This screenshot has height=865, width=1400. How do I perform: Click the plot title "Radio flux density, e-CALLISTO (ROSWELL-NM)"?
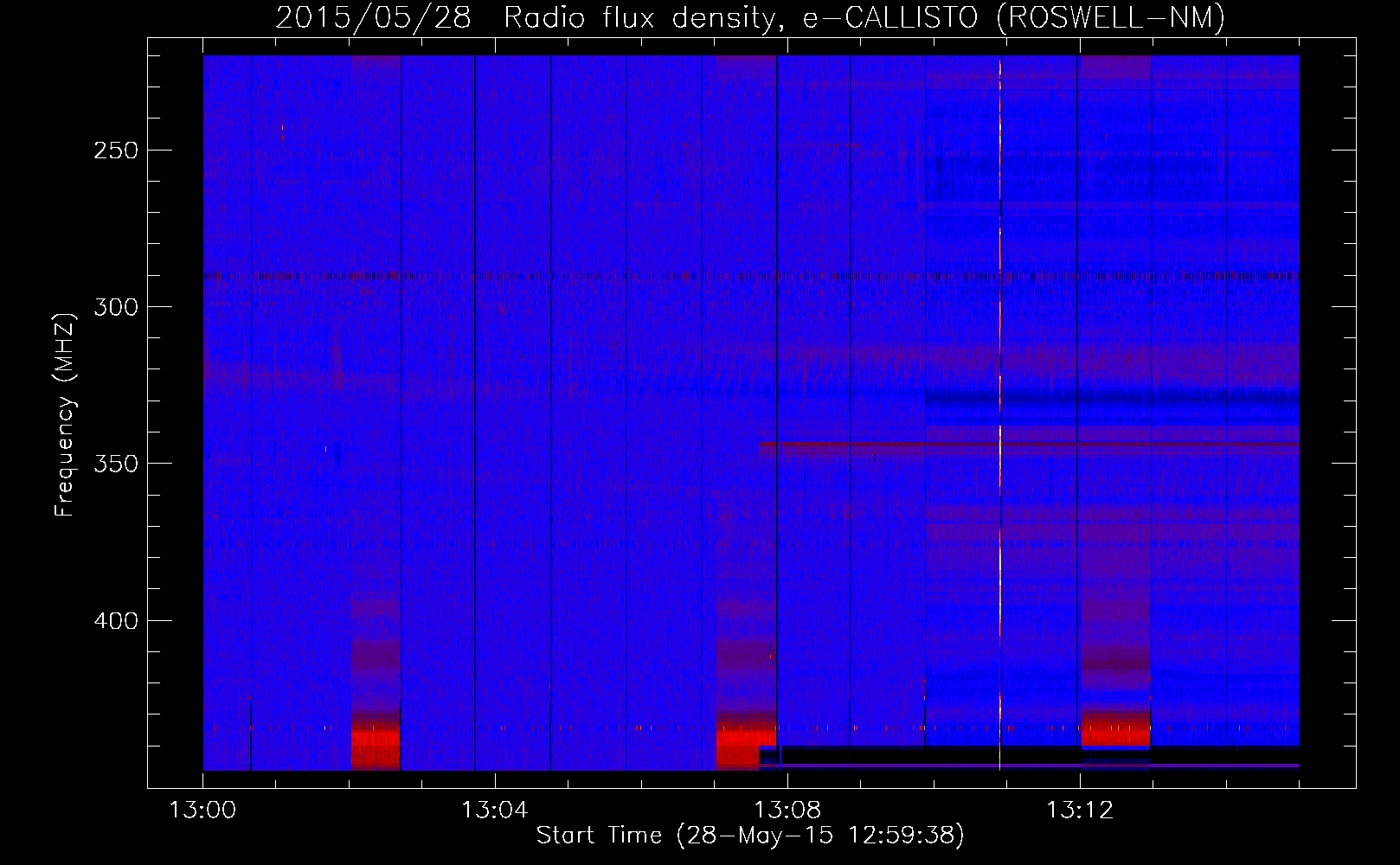(864, 17)
